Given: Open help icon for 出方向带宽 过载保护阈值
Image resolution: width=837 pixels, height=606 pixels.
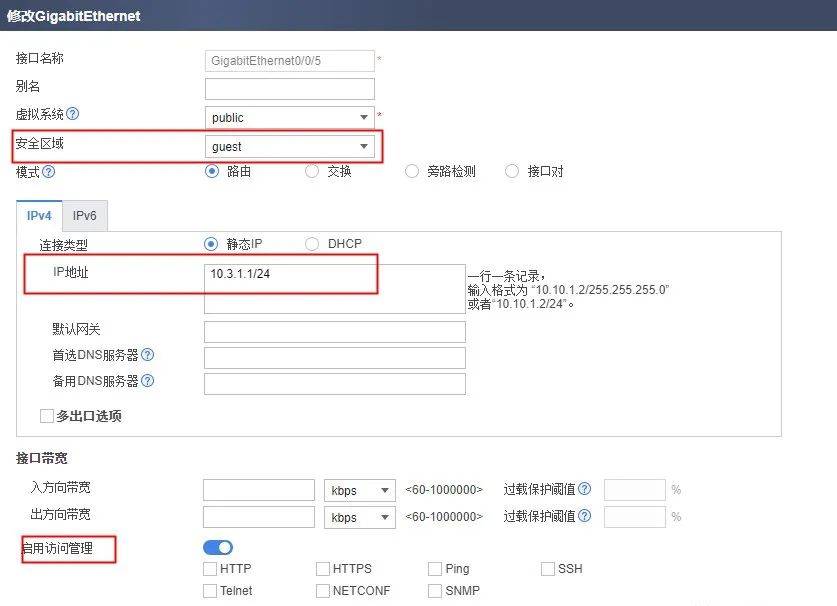Looking at the screenshot, I should pos(585,515).
